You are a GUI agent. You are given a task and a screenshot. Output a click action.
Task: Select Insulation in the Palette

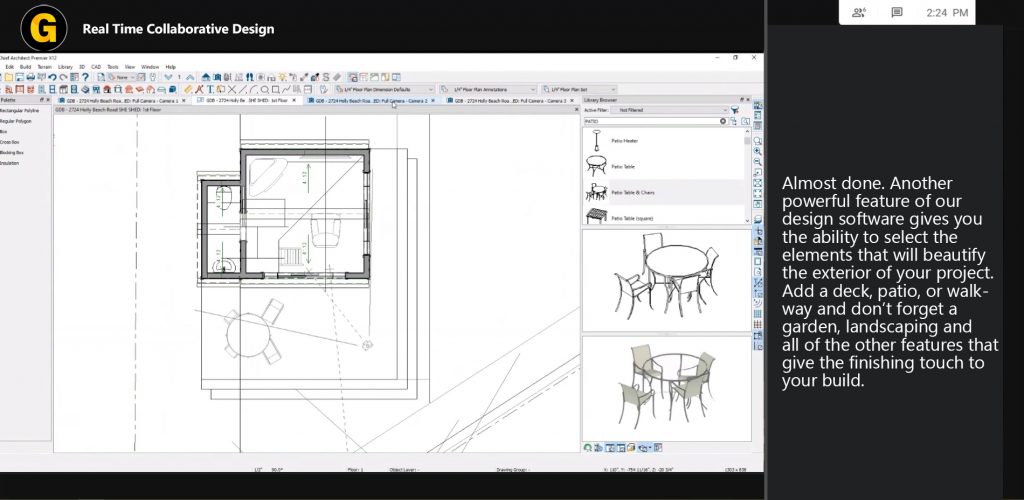click(x=10, y=163)
